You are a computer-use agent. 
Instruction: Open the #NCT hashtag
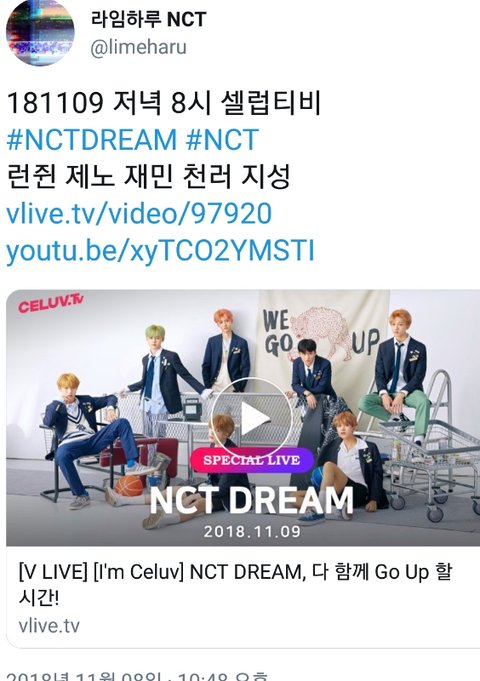222,139
